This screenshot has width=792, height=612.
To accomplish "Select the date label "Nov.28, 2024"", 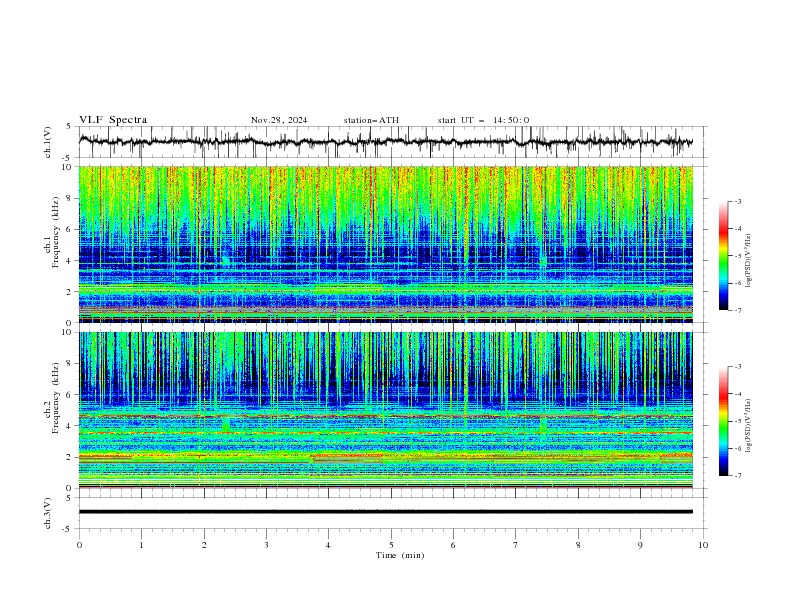I will pos(279,120).
